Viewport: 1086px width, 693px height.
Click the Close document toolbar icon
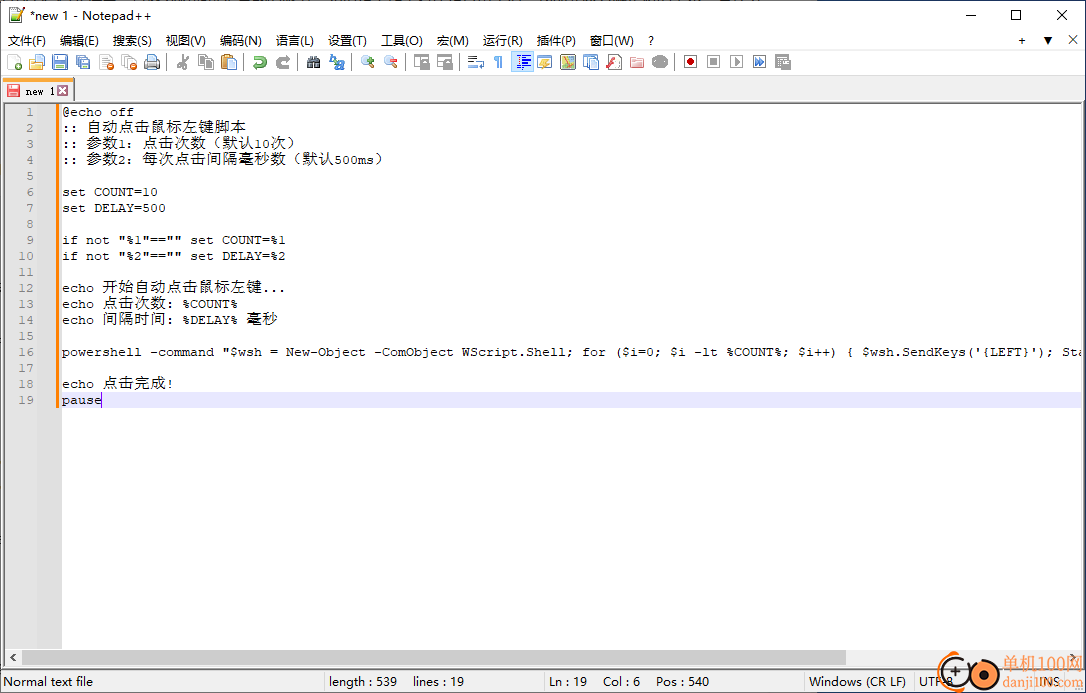point(106,62)
